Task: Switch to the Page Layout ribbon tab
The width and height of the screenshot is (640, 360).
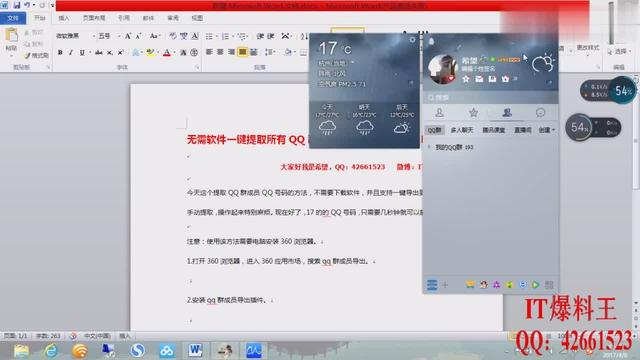Action: click(94, 18)
